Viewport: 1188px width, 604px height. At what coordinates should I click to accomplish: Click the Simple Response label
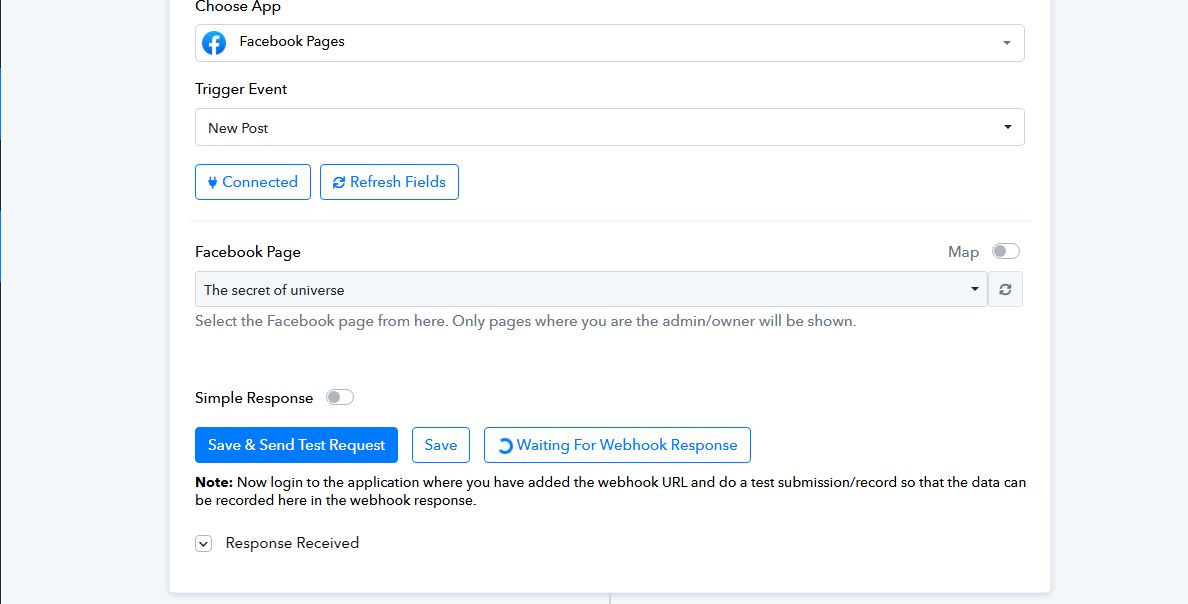pyautogui.click(x=254, y=398)
